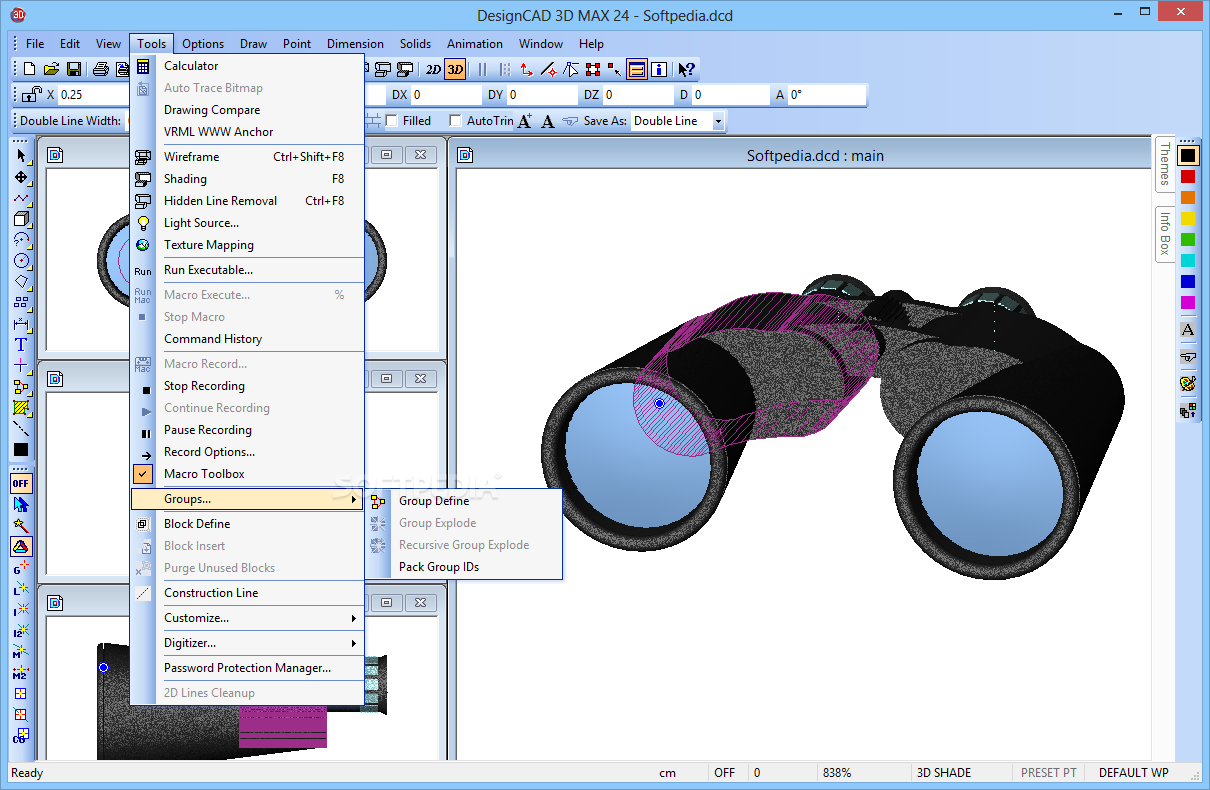Open the Animation menu
The width and height of the screenshot is (1210, 790).
point(475,44)
